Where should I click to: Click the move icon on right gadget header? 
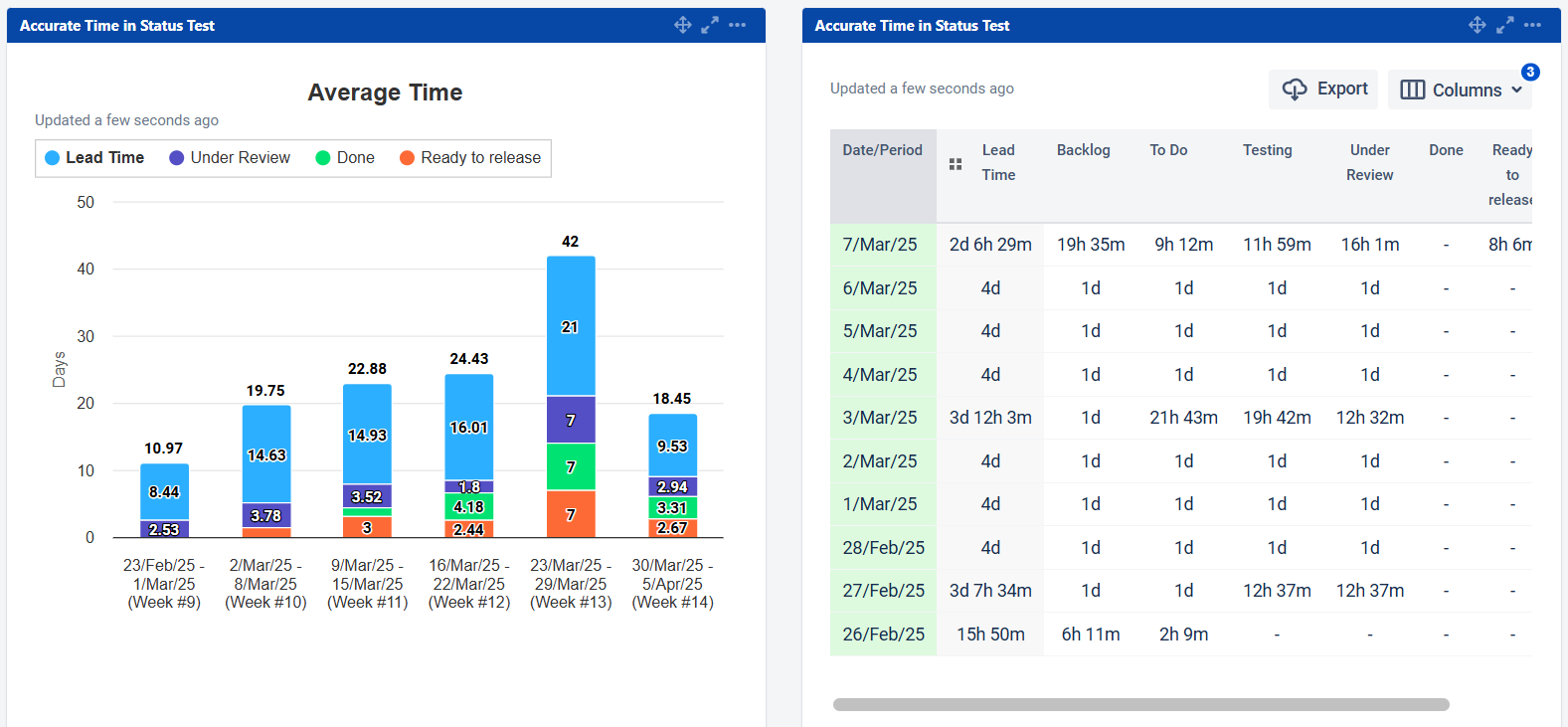pyautogui.click(x=1478, y=25)
